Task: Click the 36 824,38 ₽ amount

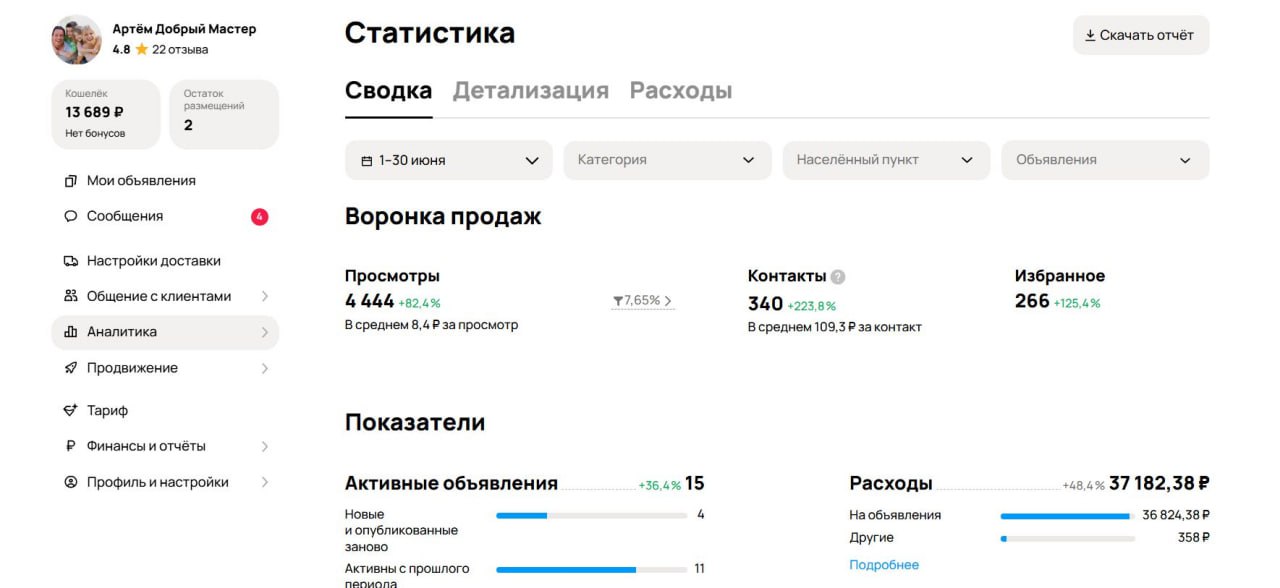Action: tap(1176, 515)
